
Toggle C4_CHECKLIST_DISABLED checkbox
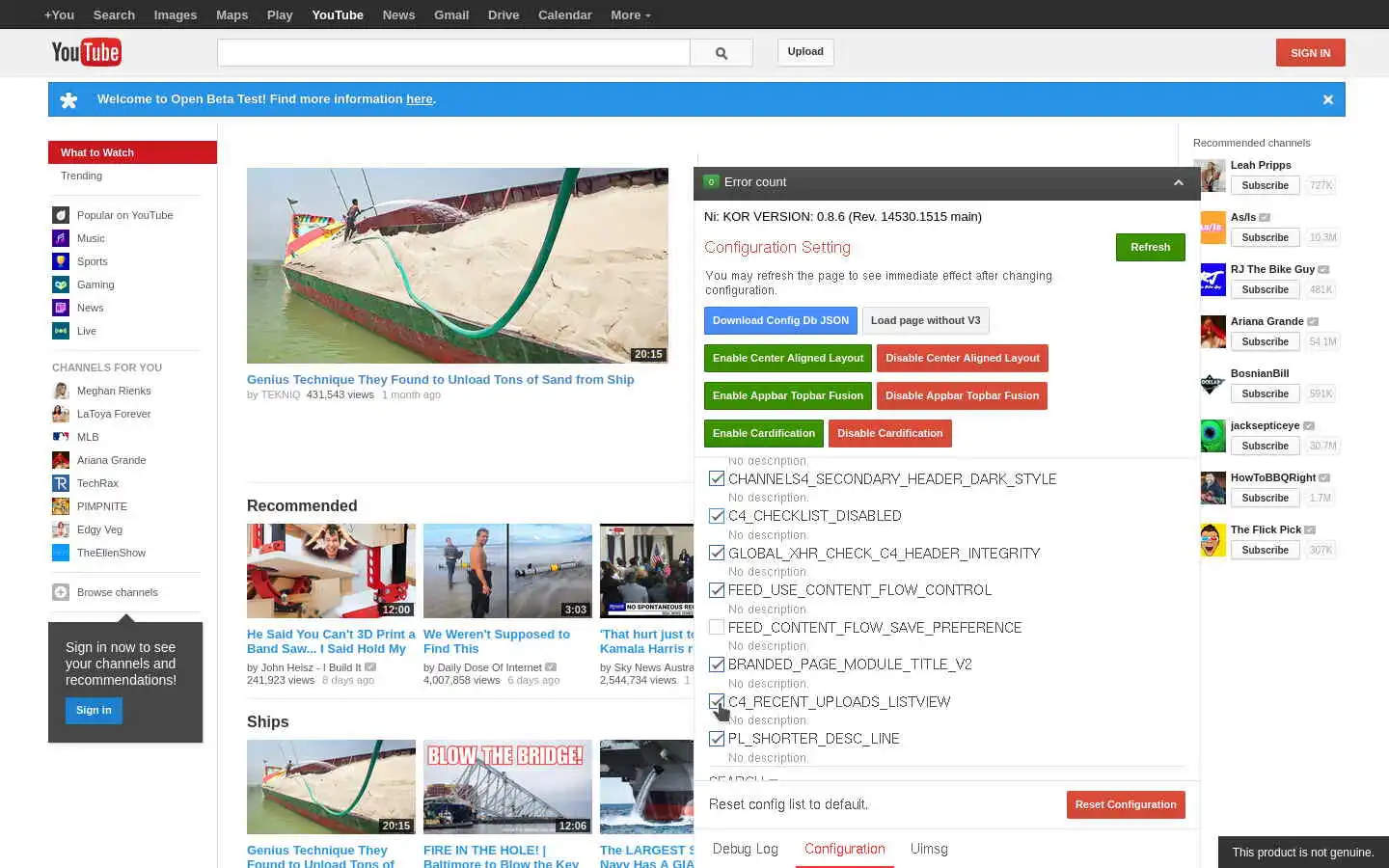pyautogui.click(x=717, y=516)
